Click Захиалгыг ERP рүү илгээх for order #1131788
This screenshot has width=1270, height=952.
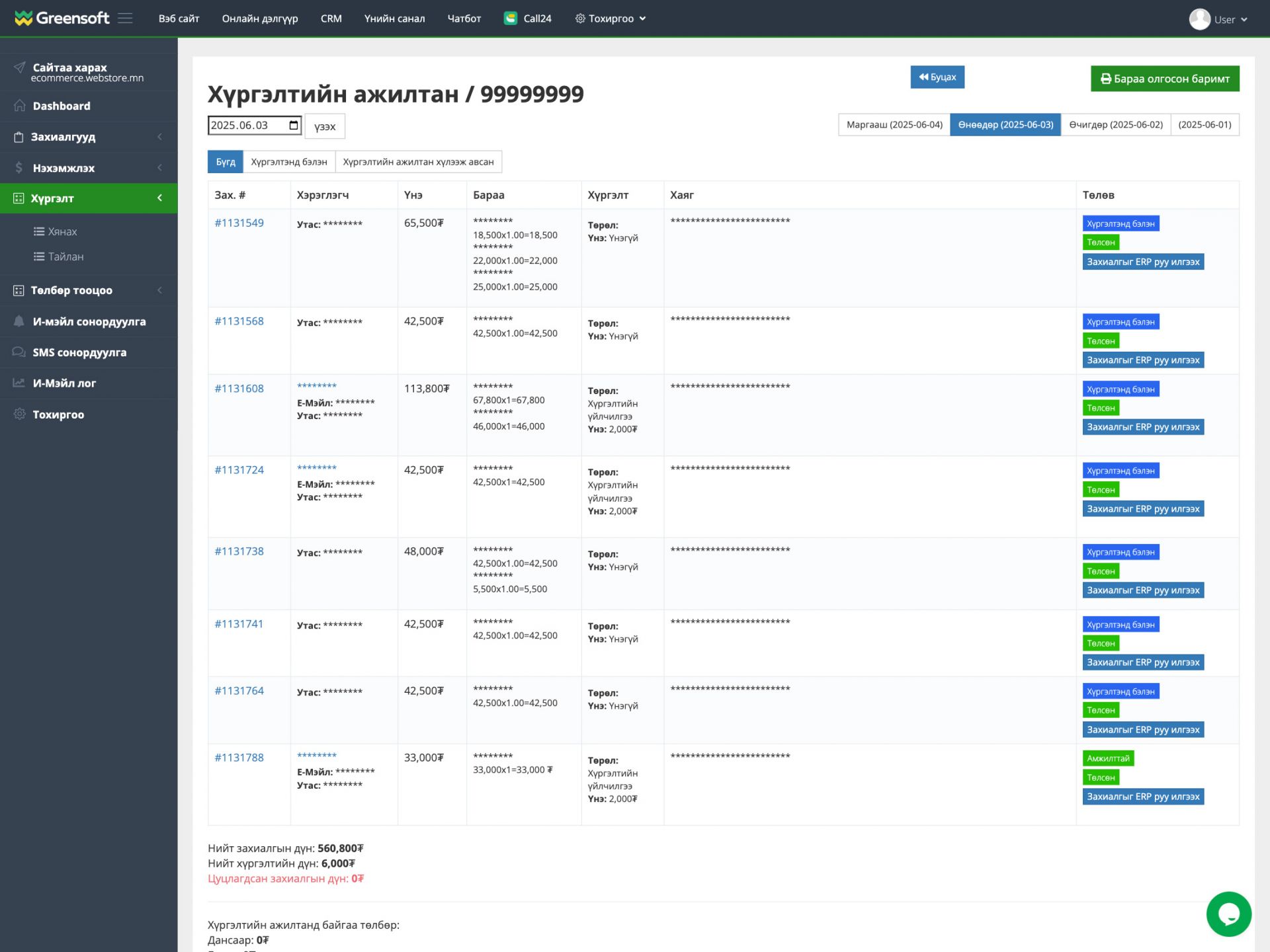1143,797
